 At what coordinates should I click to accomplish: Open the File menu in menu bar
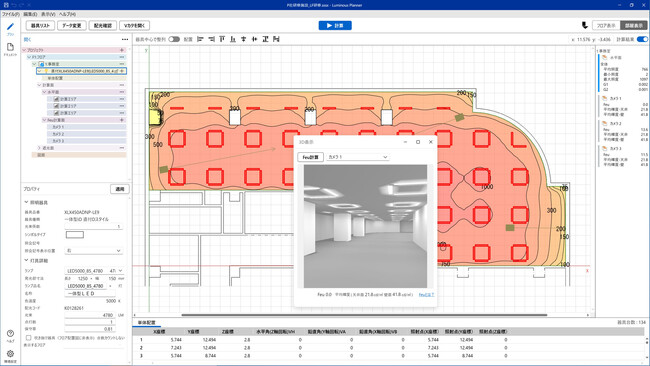pyautogui.click(x=11, y=14)
